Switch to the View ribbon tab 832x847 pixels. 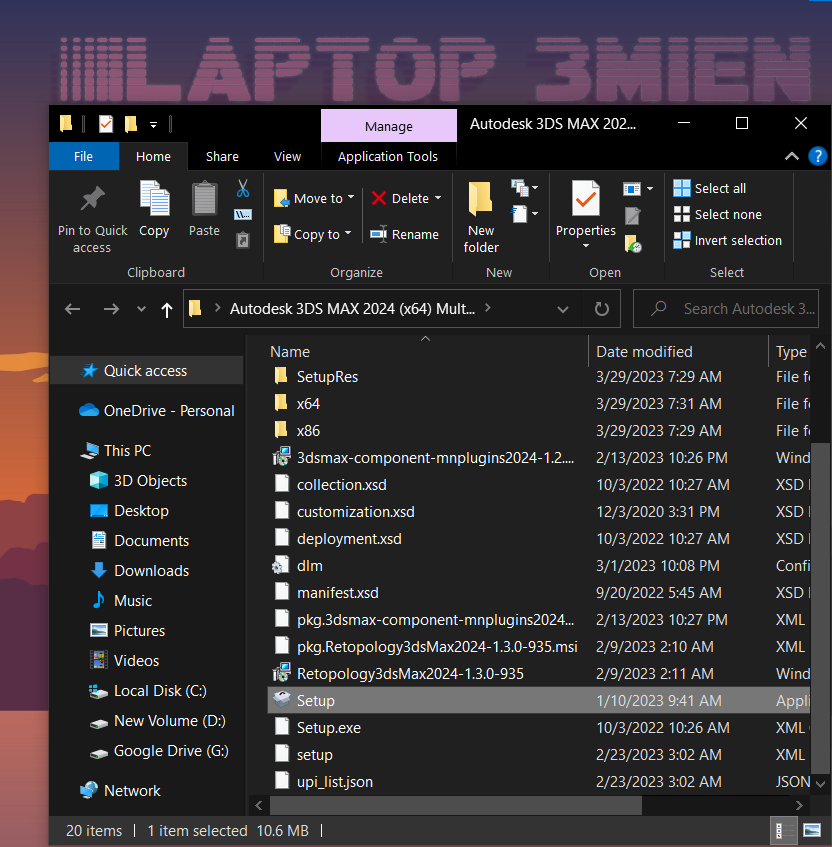[287, 156]
